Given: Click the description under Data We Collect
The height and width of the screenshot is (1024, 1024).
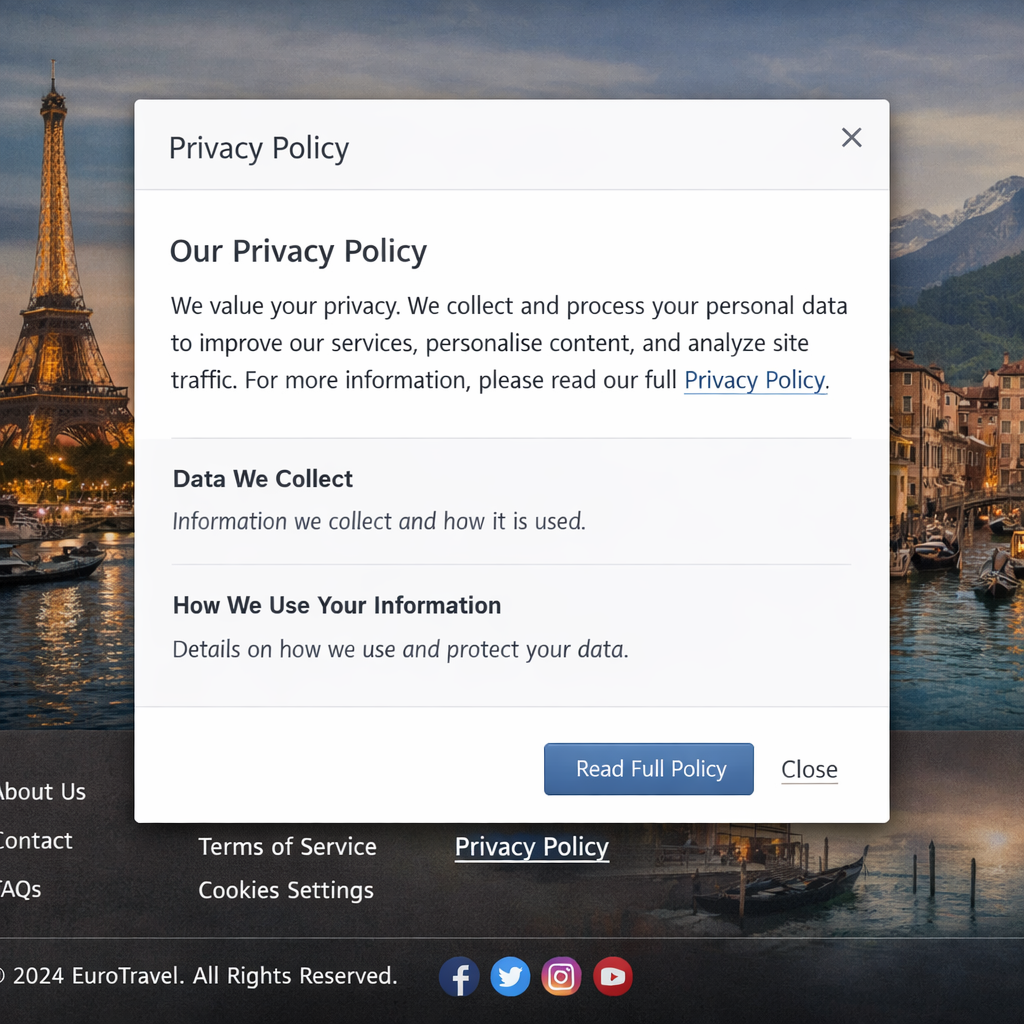Looking at the screenshot, I should point(379,521).
